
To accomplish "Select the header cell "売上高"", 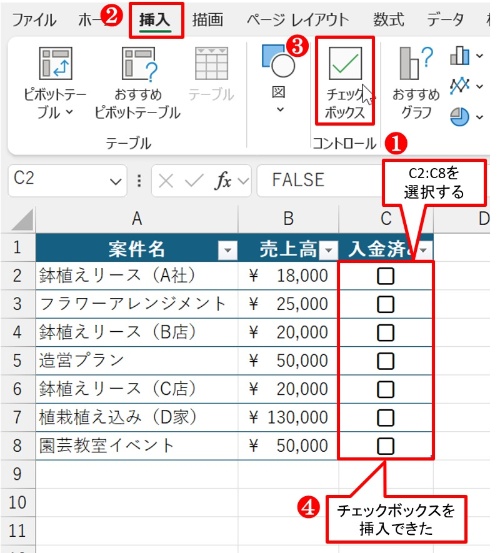I will (288, 248).
